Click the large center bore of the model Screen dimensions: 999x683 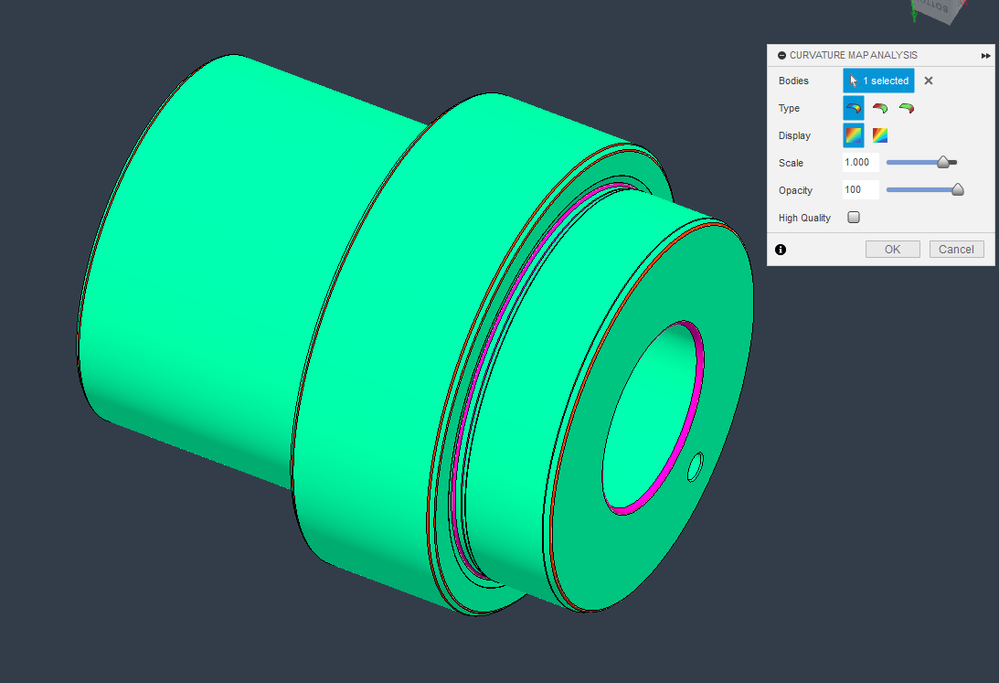tap(651, 418)
